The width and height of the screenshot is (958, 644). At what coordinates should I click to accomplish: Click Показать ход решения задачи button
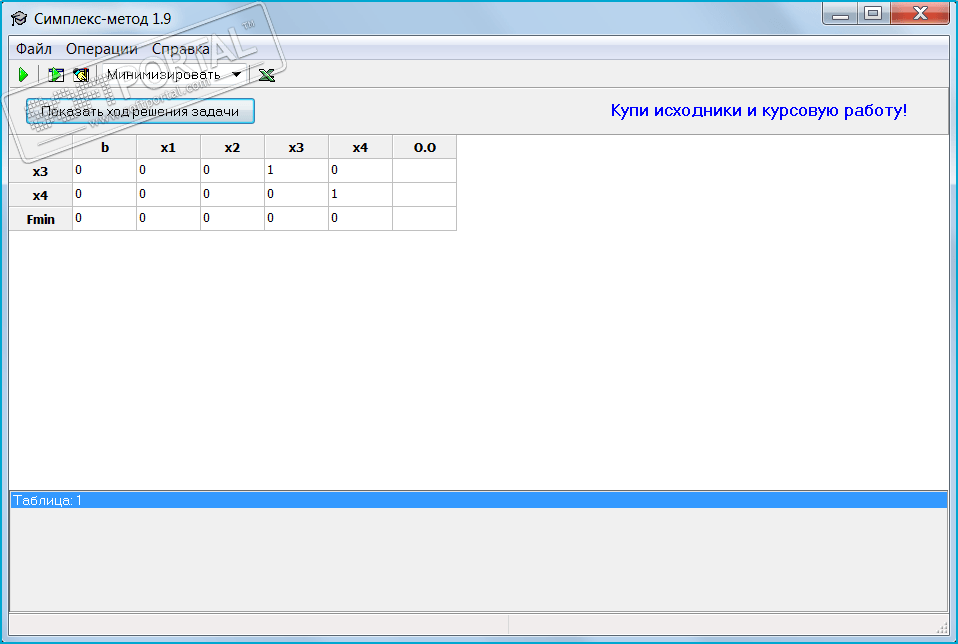(140, 111)
